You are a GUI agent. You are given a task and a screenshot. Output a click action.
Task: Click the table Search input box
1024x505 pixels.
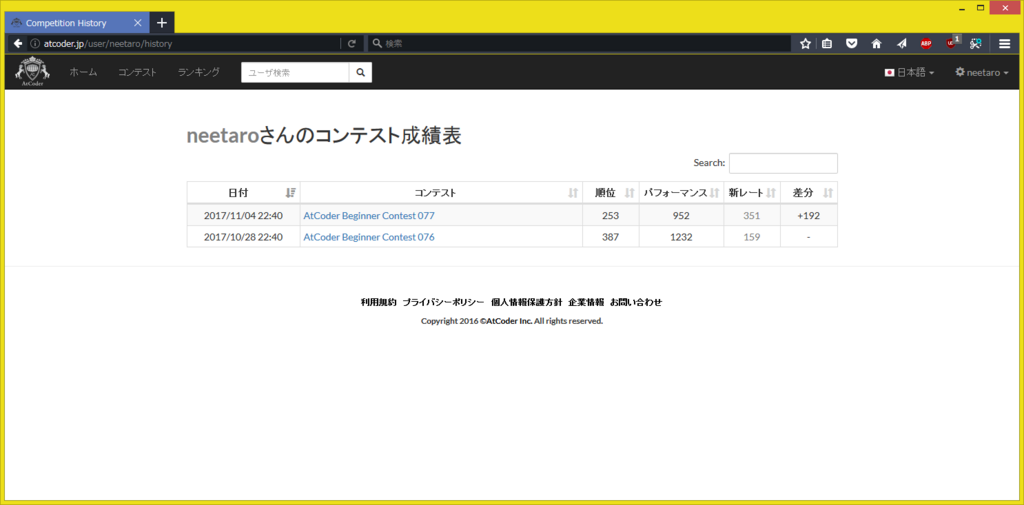coord(783,163)
